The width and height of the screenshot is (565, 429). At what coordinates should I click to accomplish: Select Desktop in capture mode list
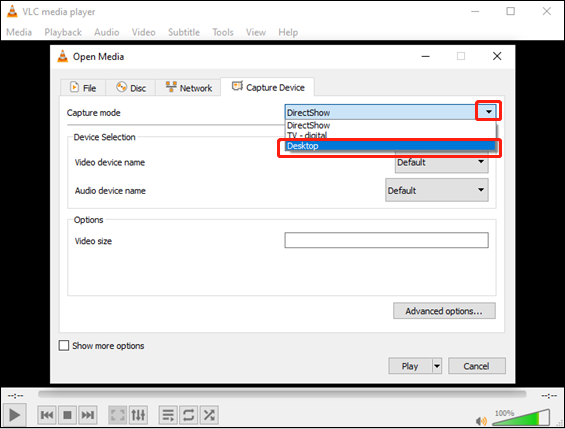[390, 146]
